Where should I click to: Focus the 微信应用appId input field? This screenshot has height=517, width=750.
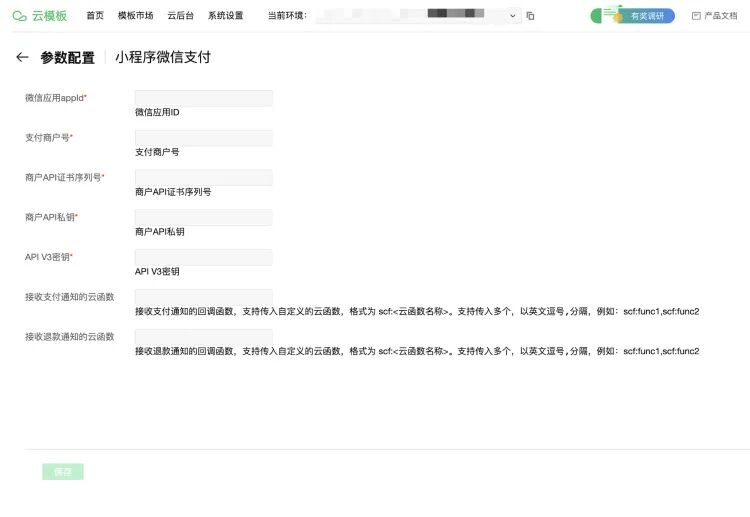tap(204, 98)
